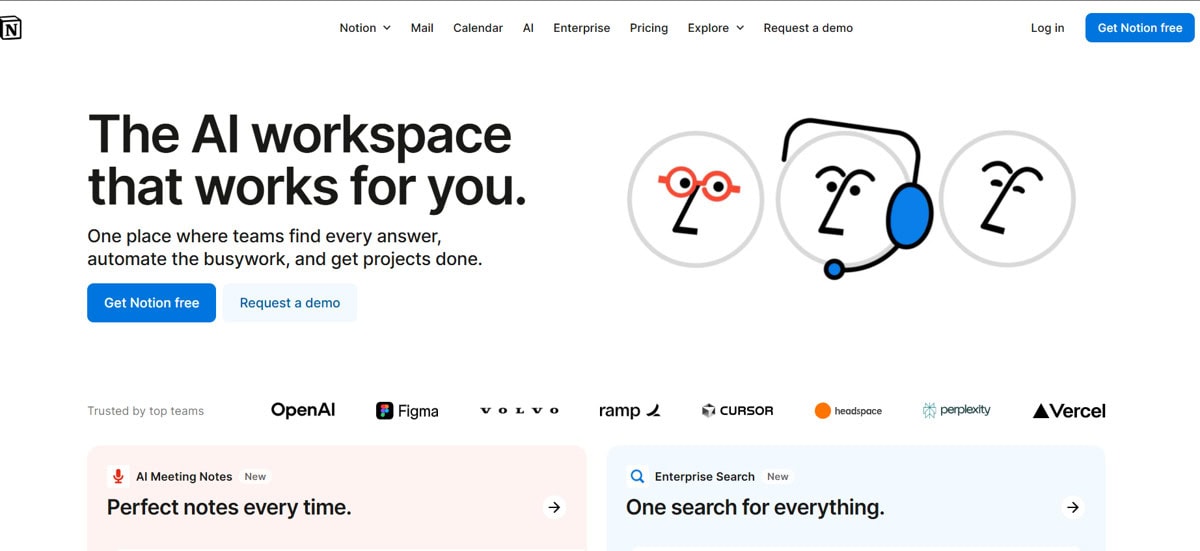Go to the Pricing page
Image resolution: width=1200 pixels, height=551 pixels.
click(649, 28)
